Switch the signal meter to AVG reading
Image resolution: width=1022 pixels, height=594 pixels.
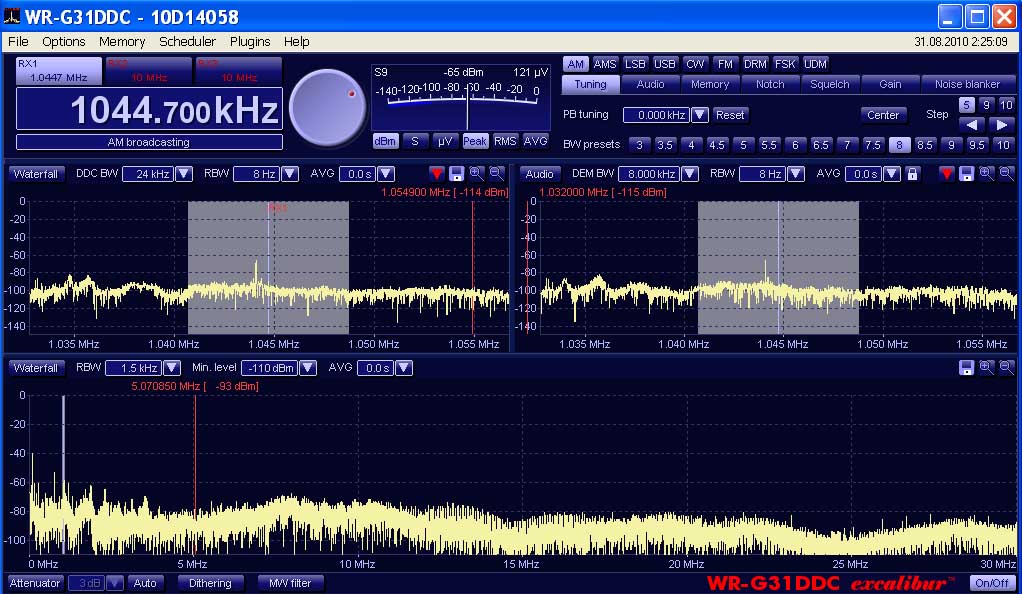[535, 141]
